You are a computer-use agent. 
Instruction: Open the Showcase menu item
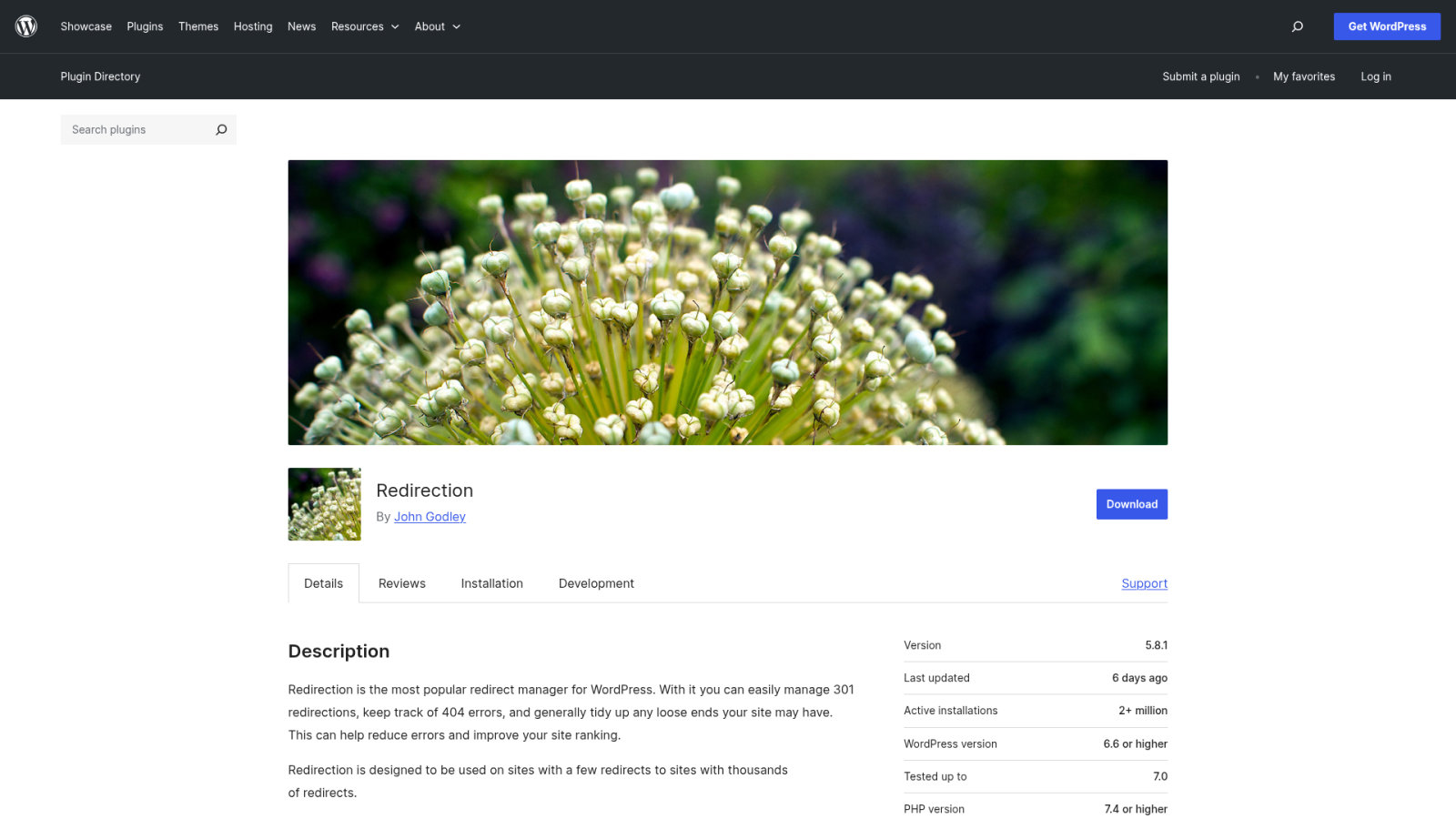tap(86, 26)
